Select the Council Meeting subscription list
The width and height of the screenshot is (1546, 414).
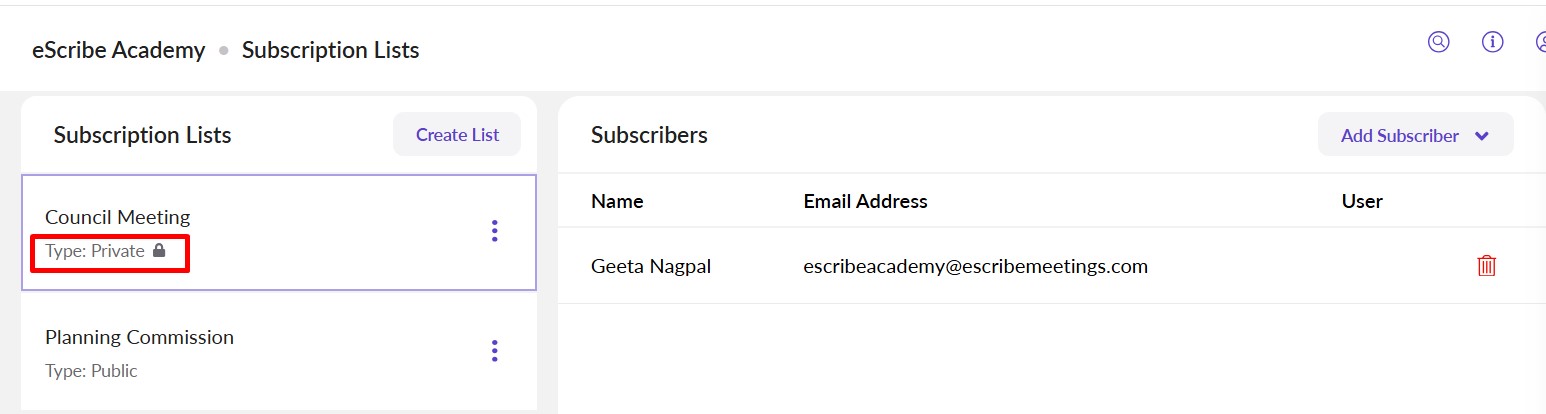pos(118,217)
